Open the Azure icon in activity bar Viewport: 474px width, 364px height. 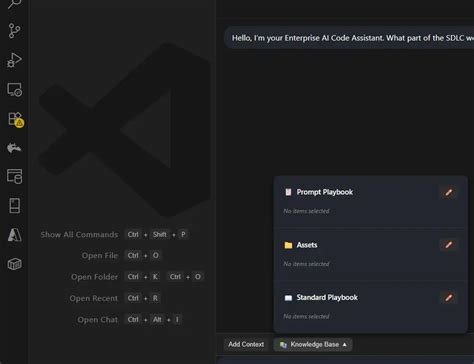(14, 235)
